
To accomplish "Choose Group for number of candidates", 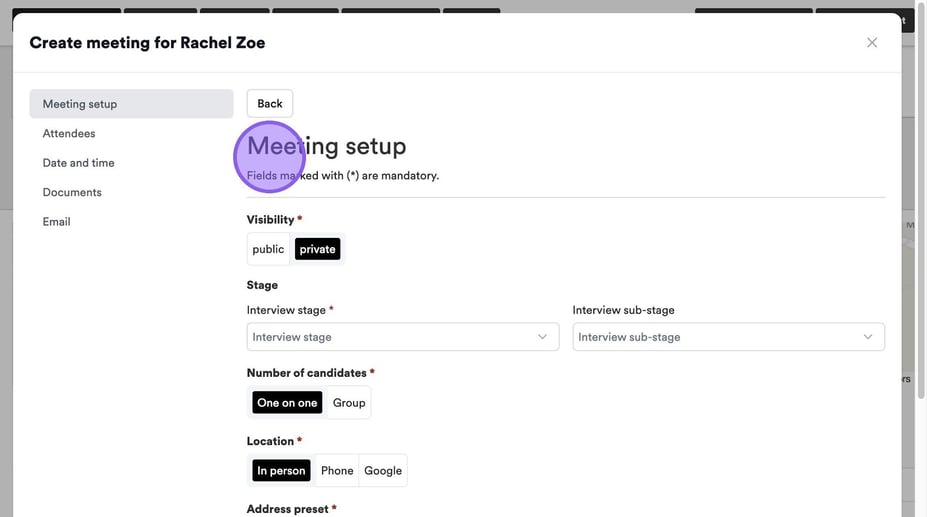I will pos(349,403).
